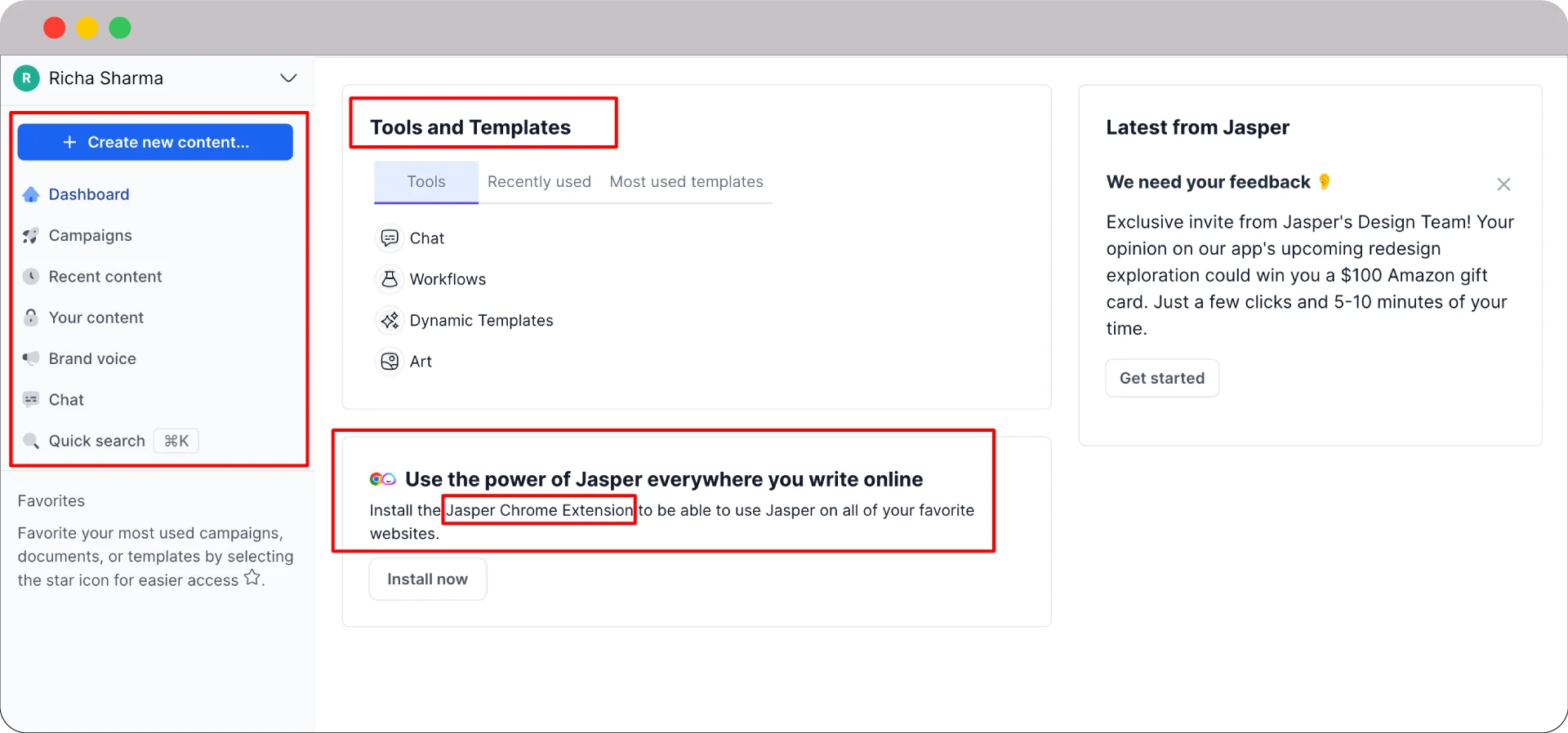Image resolution: width=1568 pixels, height=733 pixels.
Task: Open Chat from the tools list
Action: pyautogui.click(x=411, y=238)
